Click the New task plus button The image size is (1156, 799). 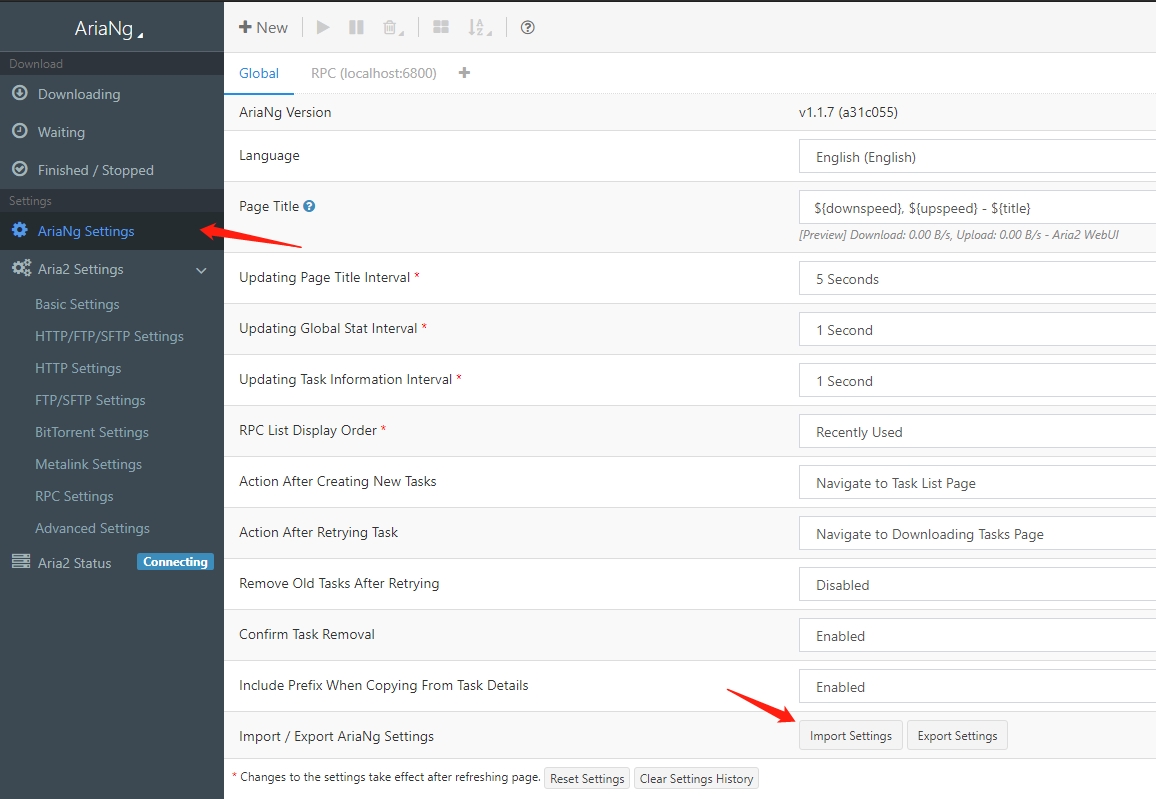[x=263, y=27]
